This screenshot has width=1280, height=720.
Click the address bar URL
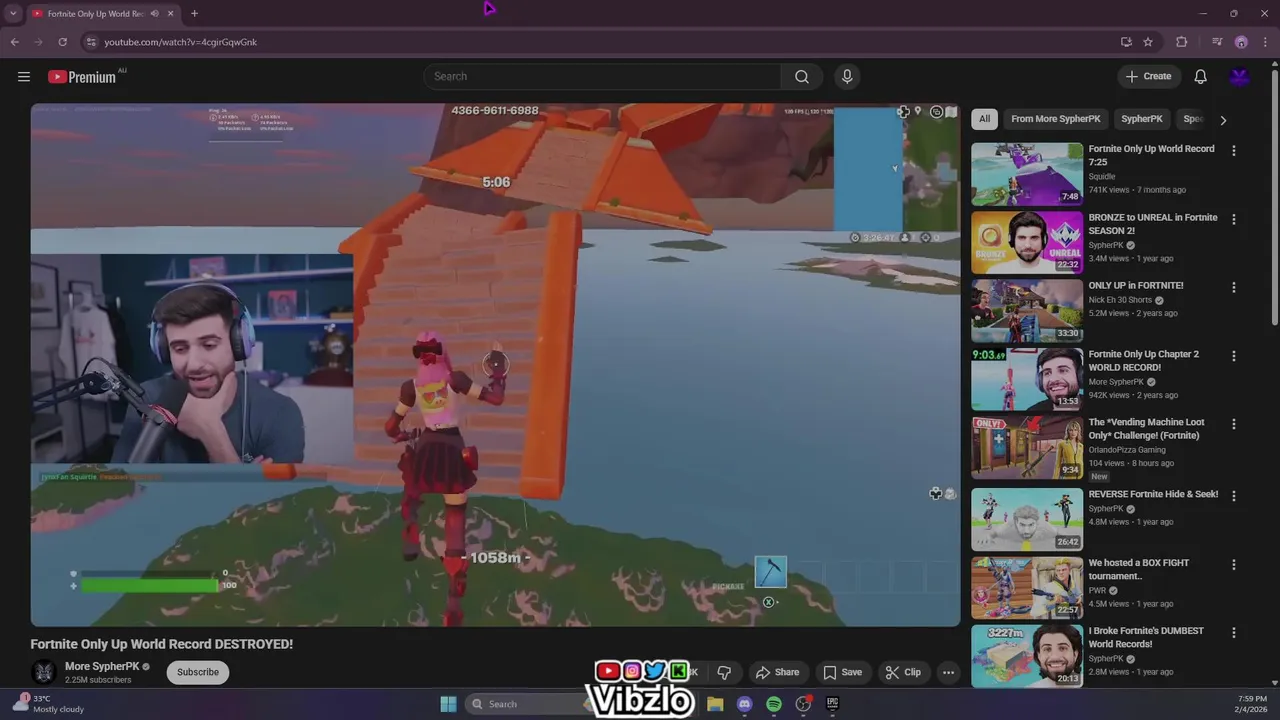pyautogui.click(x=180, y=42)
